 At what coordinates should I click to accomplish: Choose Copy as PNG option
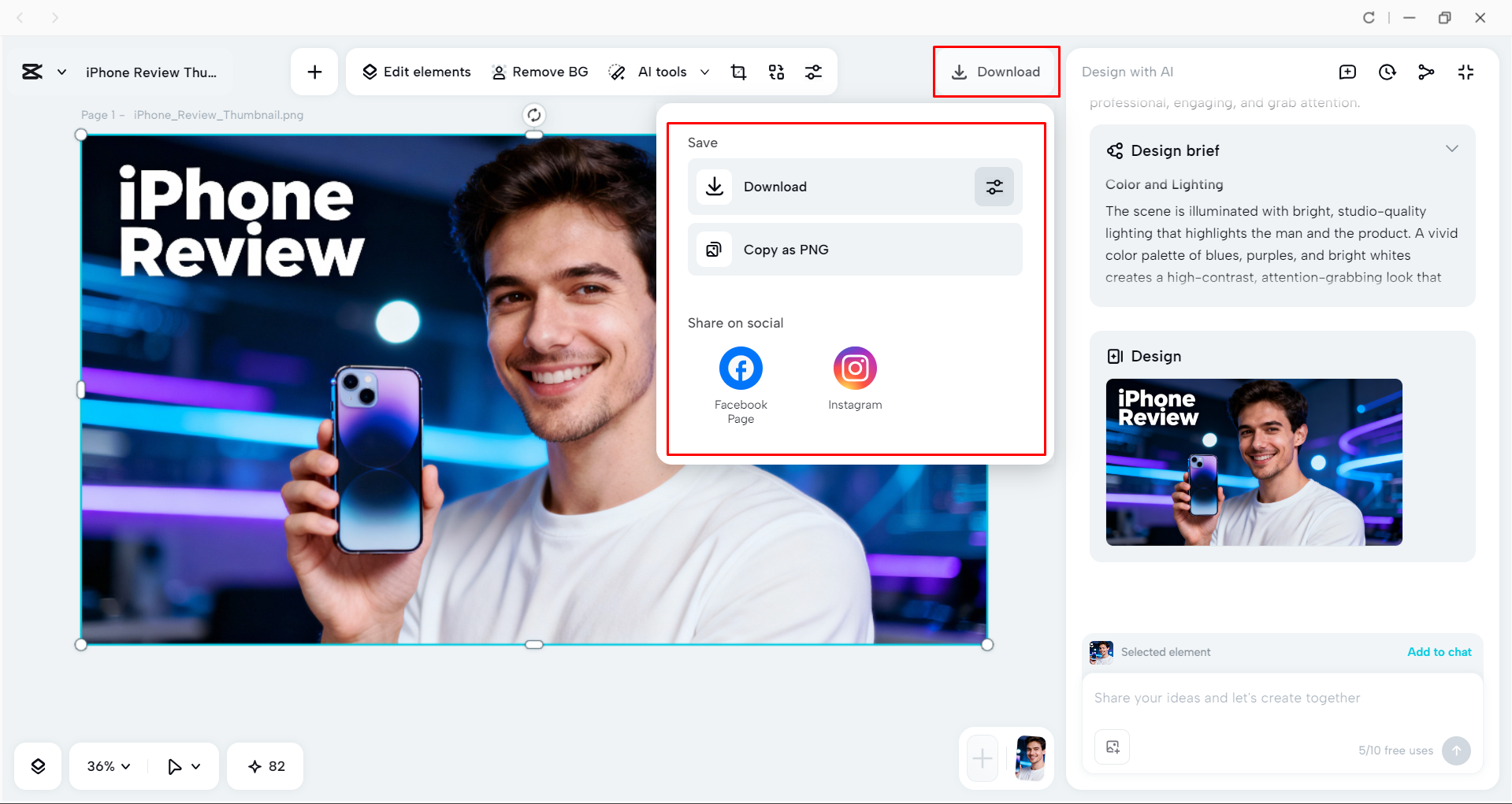point(855,250)
